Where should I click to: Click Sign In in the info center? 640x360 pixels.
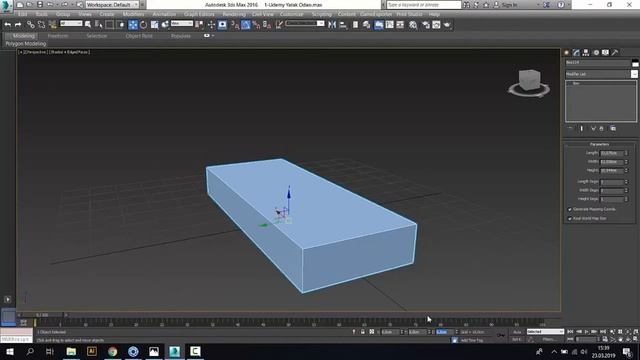pyautogui.click(x=509, y=4)
